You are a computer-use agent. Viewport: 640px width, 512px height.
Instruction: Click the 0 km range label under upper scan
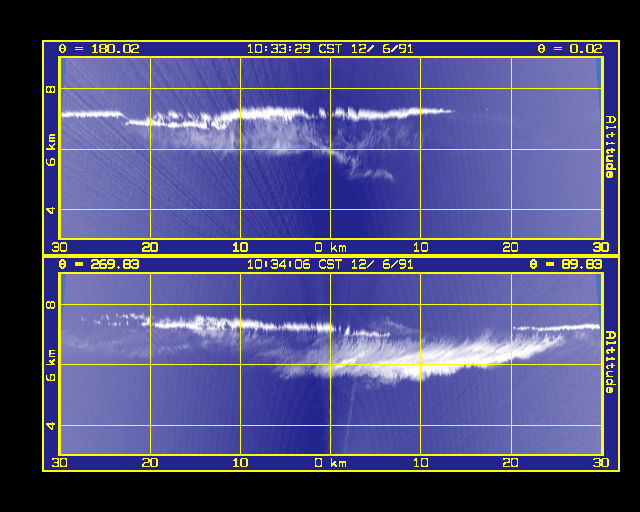(331, 247)
